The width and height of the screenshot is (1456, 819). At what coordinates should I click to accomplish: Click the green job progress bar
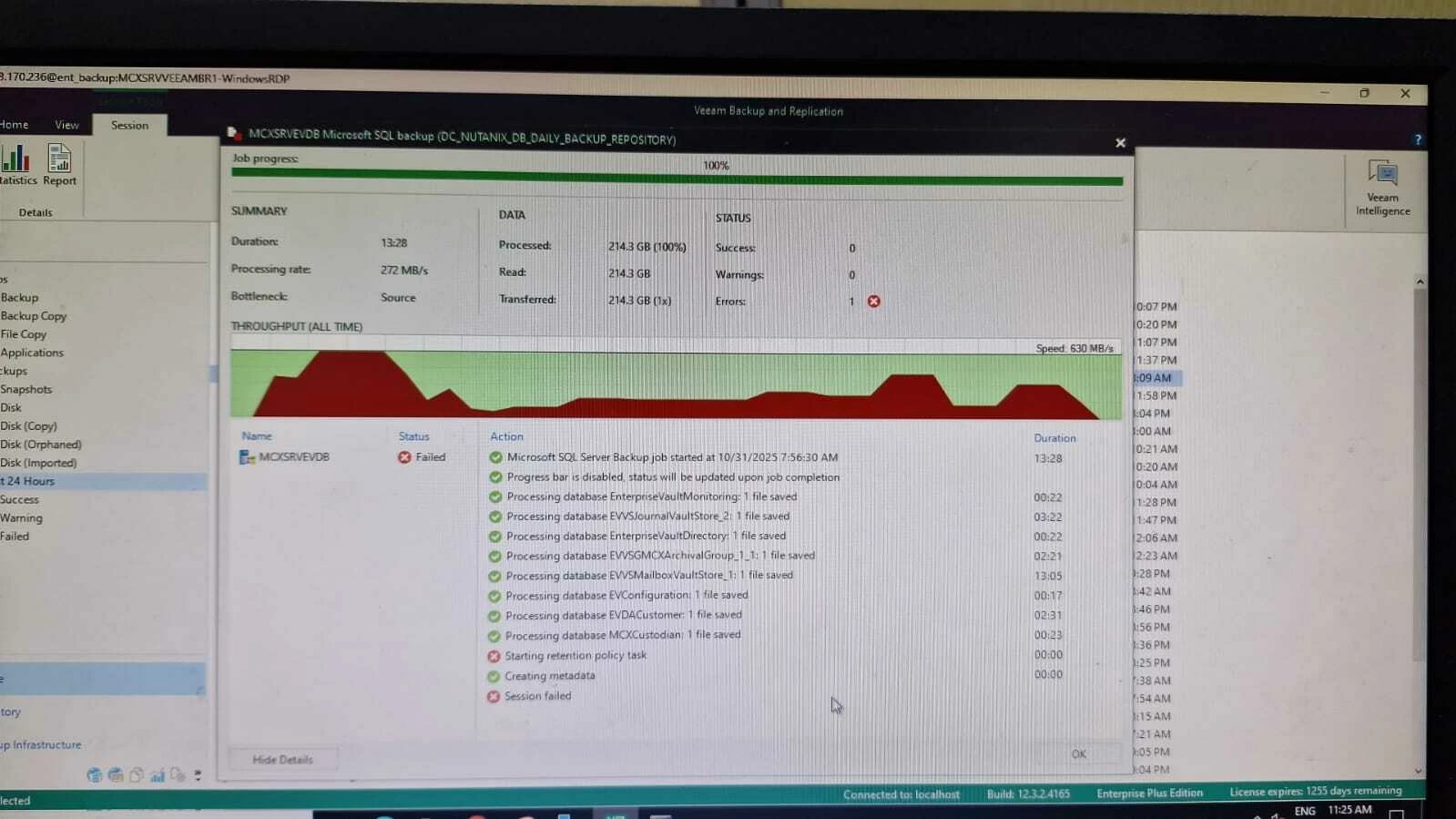coord(677,180)
